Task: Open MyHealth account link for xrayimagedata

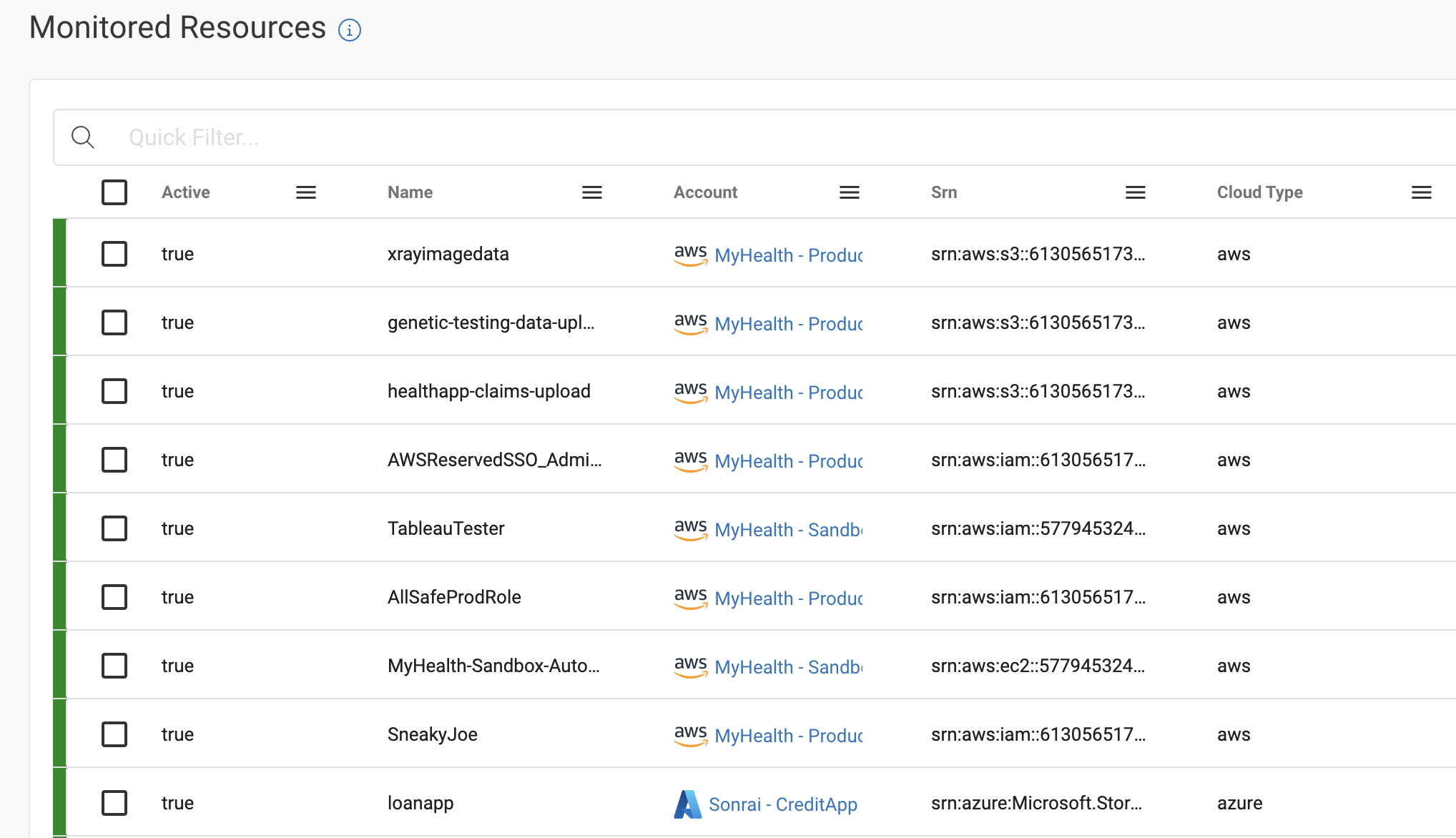Action: pyautogui.click(x=789, y=255)
